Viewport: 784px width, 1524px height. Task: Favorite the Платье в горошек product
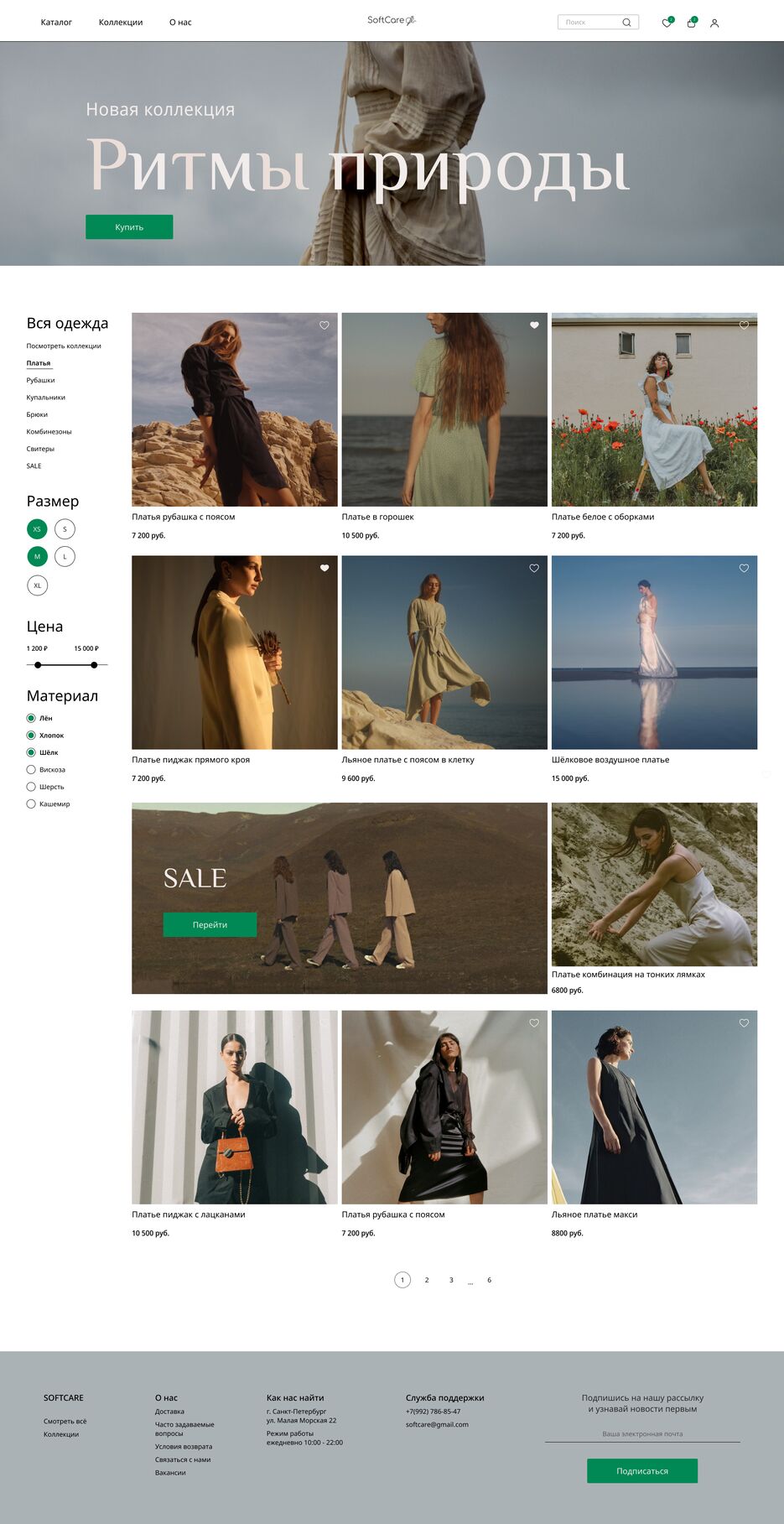534,325
